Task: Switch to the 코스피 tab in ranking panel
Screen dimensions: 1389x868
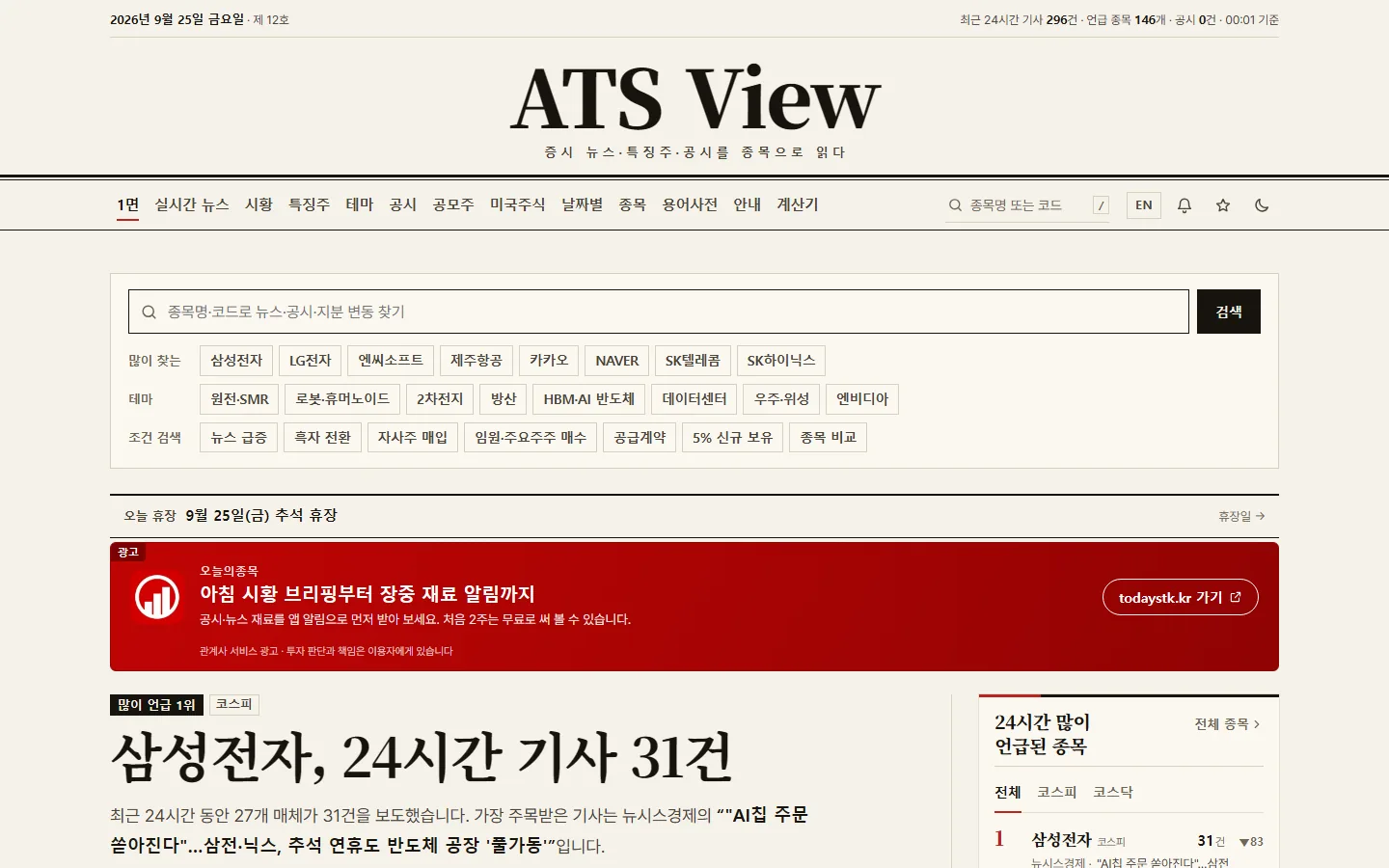Action: pos(1057,792)
